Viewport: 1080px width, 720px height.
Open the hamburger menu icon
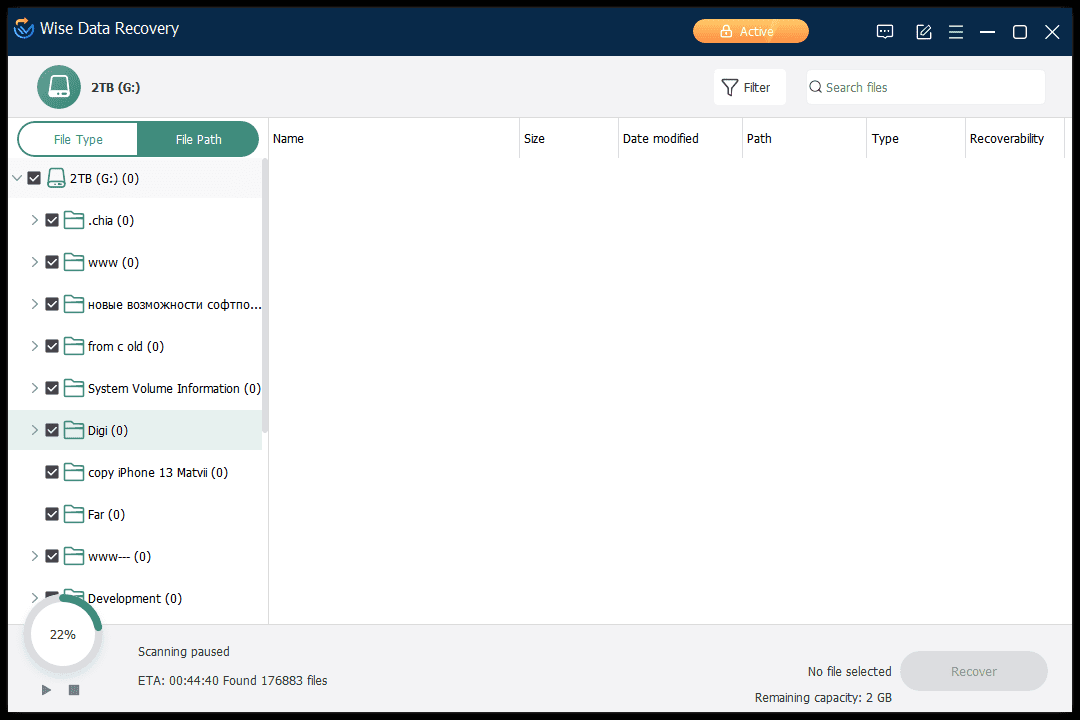956,32
